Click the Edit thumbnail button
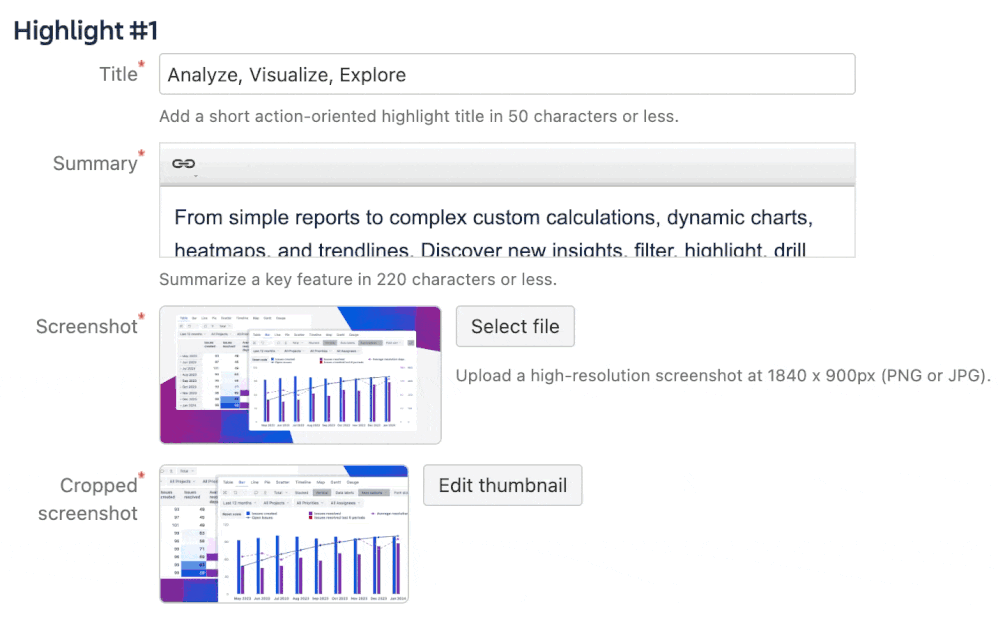The width and height of the screenshot is (998, 619). pyautogui.click(x=502, y=485)
